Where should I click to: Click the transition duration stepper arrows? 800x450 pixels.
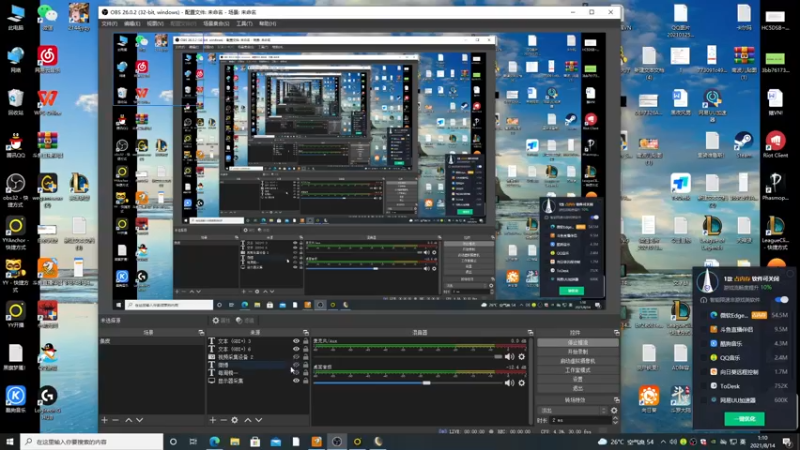click(x=615, y=420)
